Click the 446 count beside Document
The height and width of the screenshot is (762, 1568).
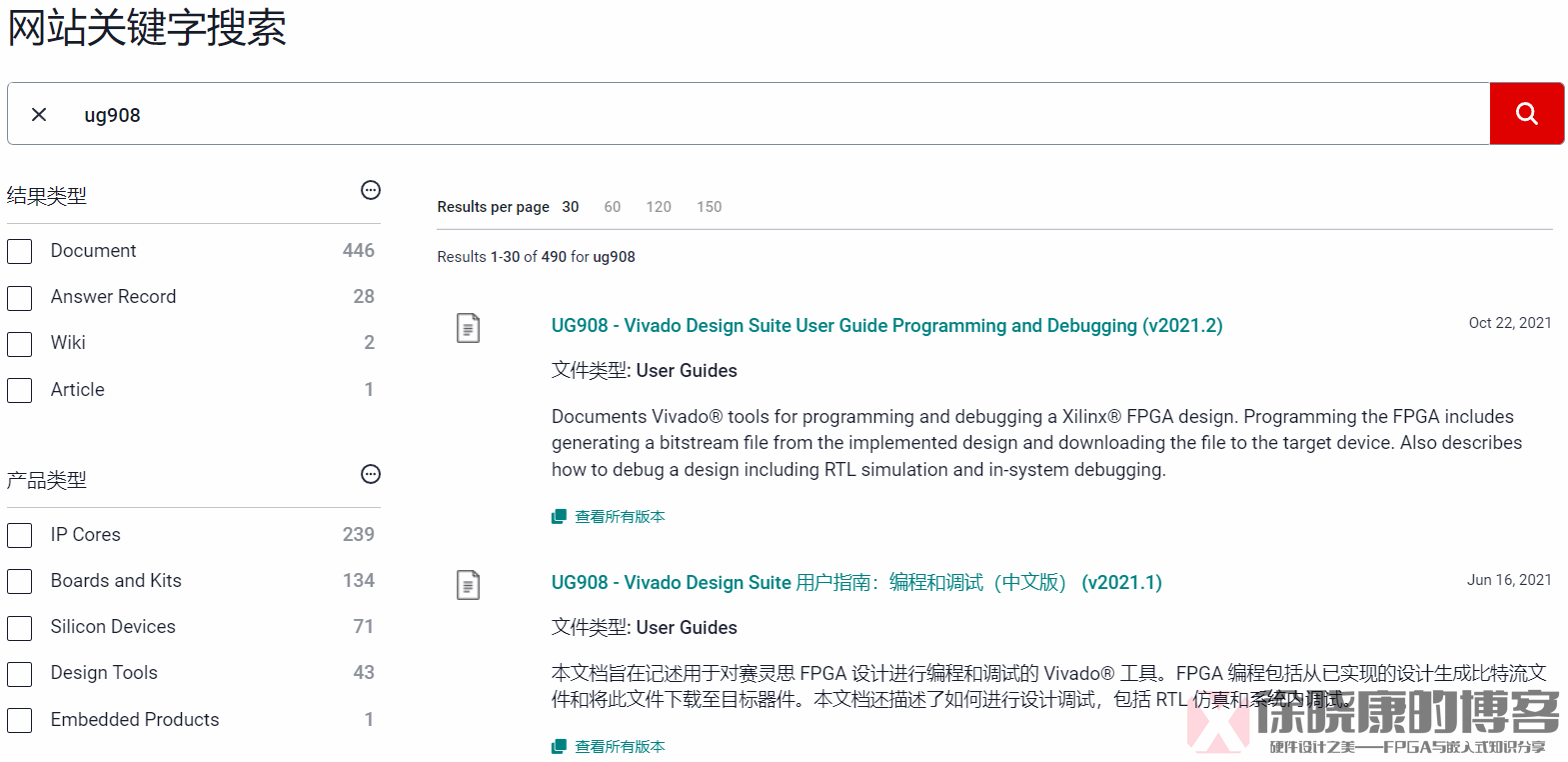coord(359,251)
